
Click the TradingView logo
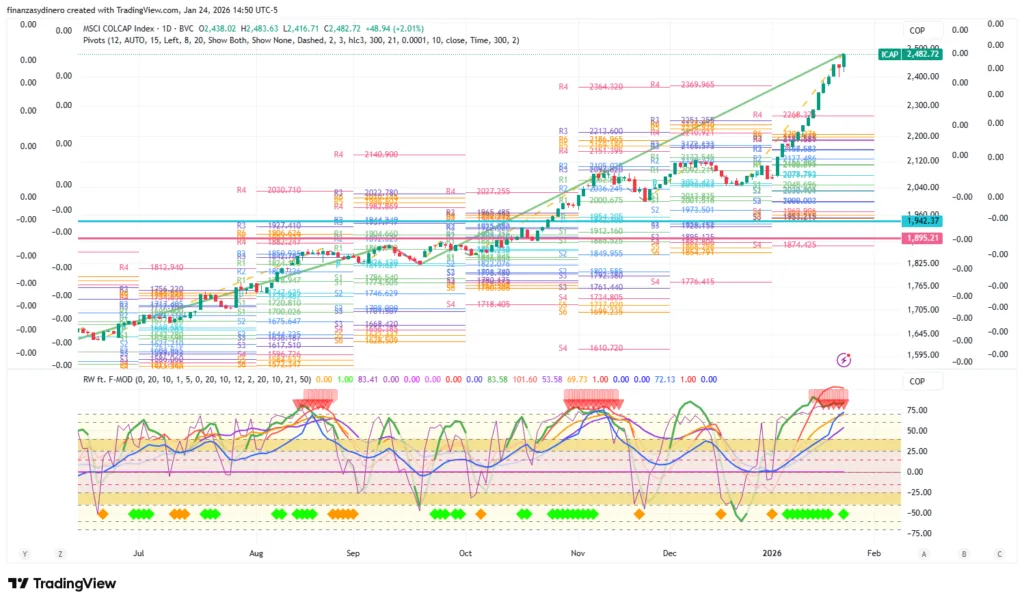62,584
